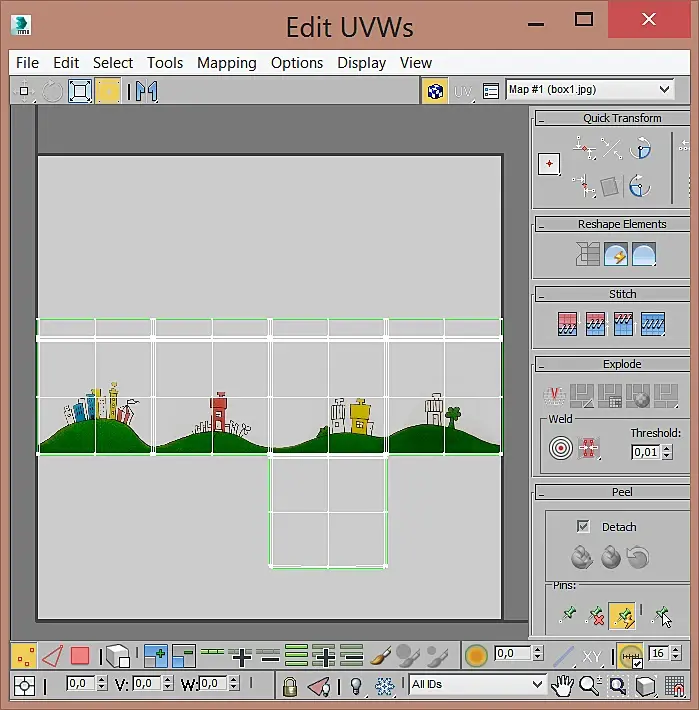Click the Relax Until Flat lightning icon

click(x=616, y=254)
